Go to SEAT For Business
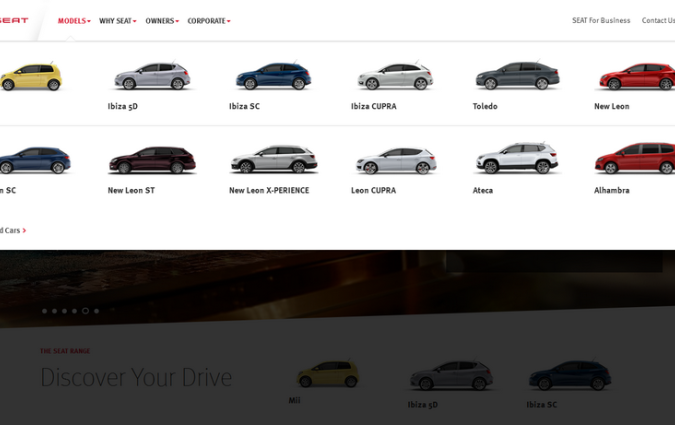Screen dimensions: 675x425 [601, 20]
